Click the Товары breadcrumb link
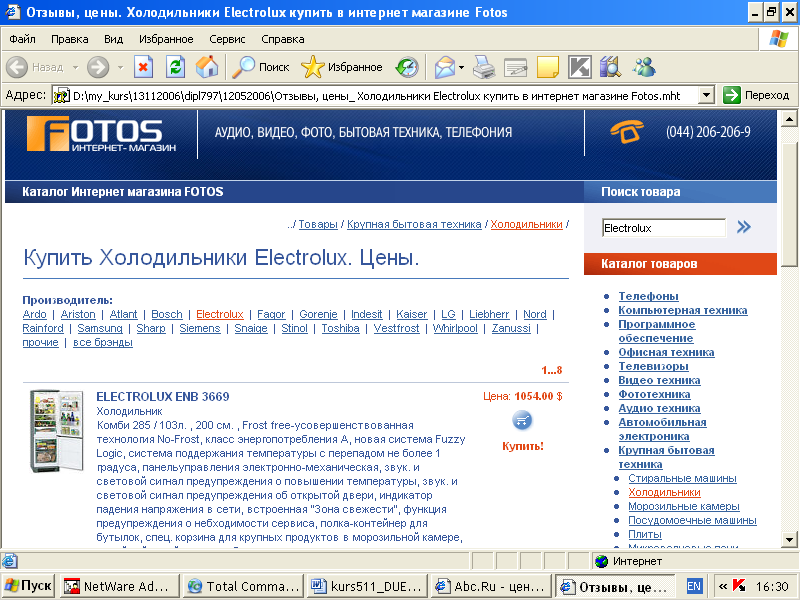This screenshot has height=600, width=800. coord(318,224)
